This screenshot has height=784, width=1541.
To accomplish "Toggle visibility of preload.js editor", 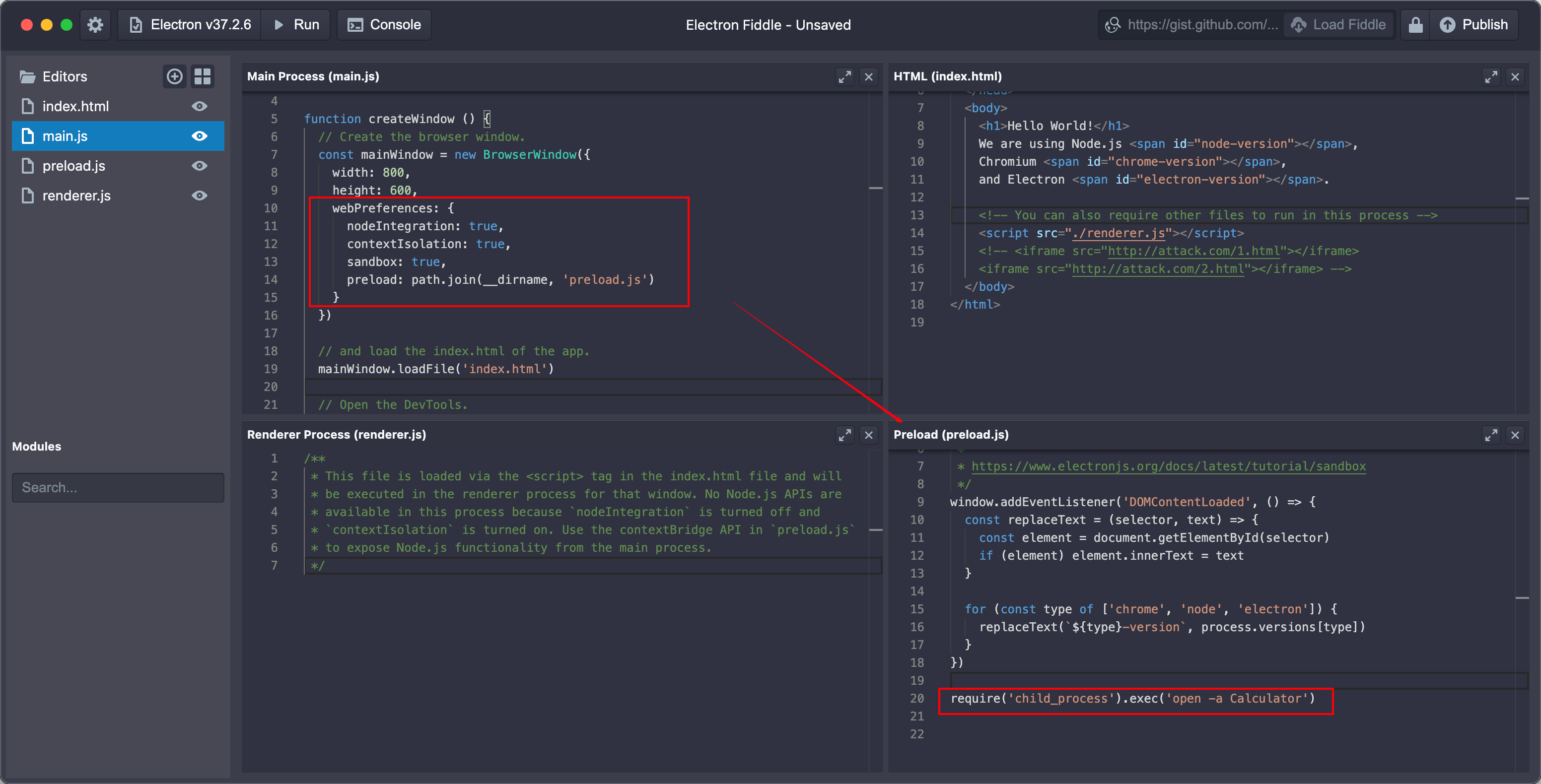I will (x=200, y=166).
